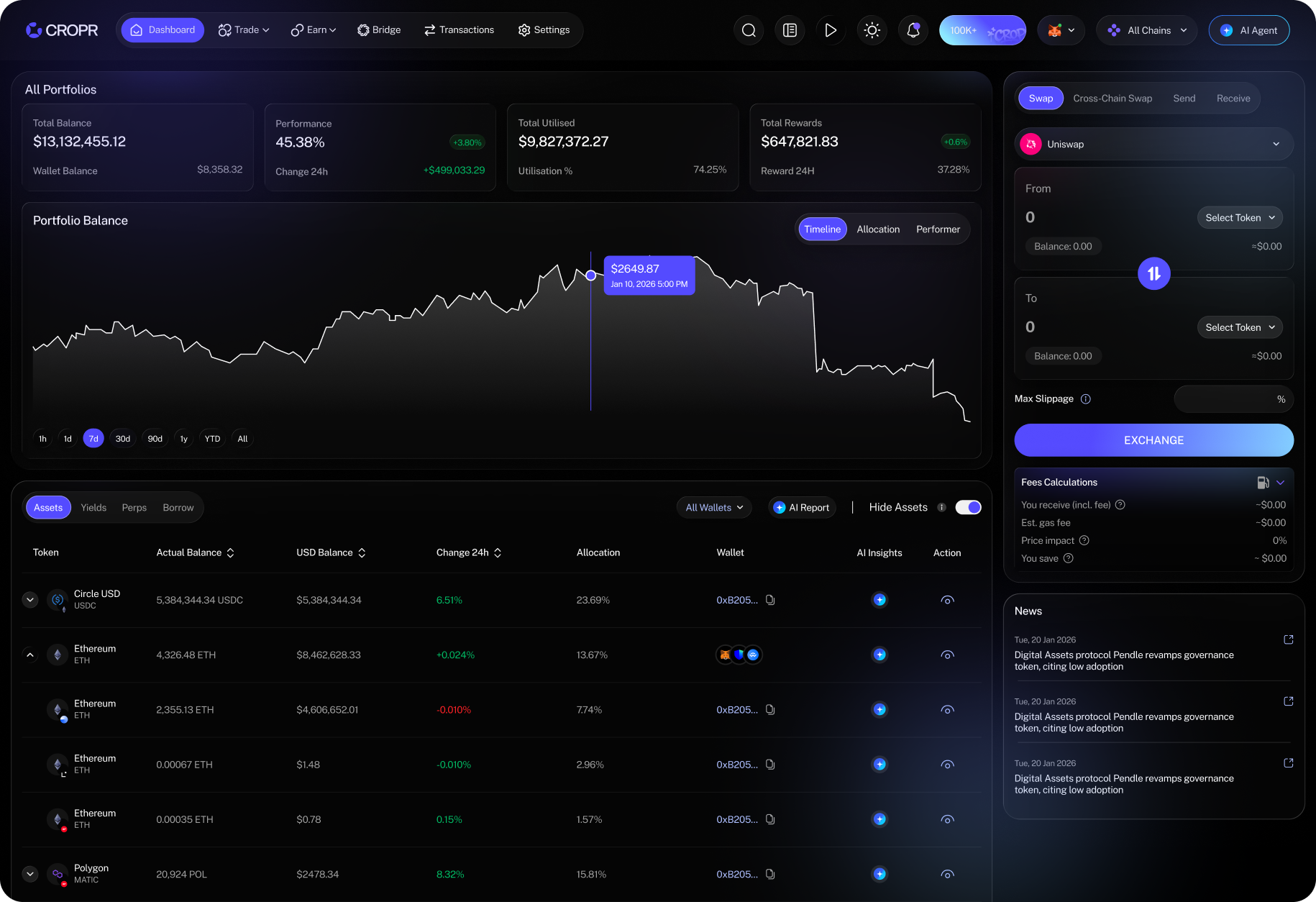
Task: Go to Bridge page
Action: coord(379,30)
